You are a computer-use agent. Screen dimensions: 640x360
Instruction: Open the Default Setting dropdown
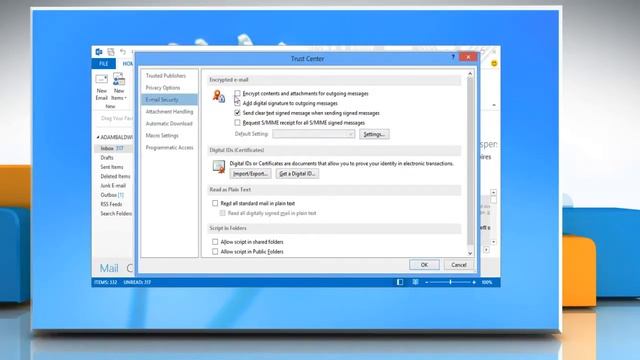pyautogui.click(x=313, y=134)
